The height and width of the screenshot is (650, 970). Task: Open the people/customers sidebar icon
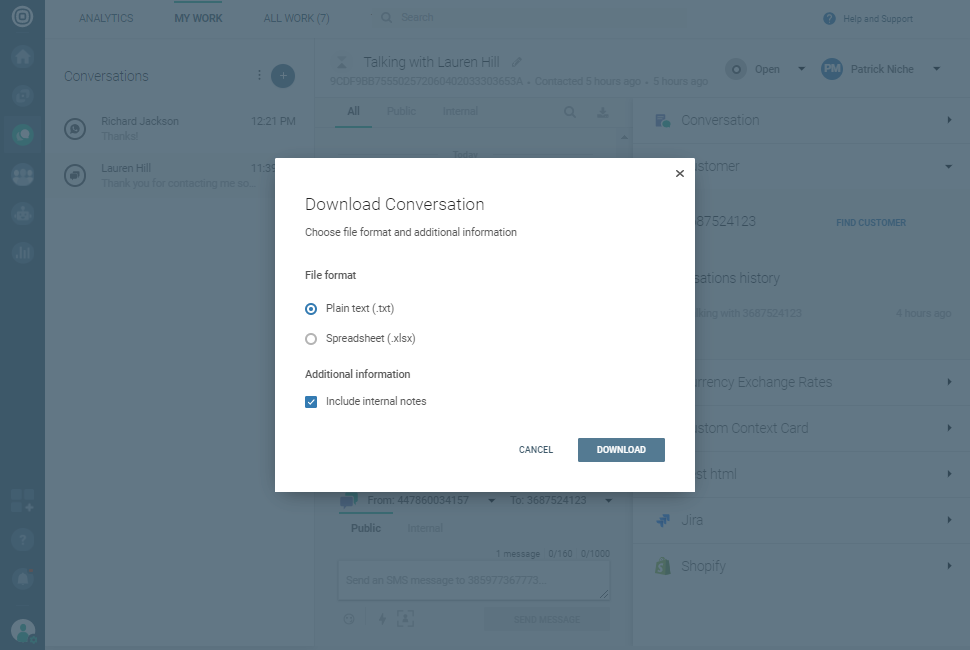pyautogui.click(x=22, y=175)
